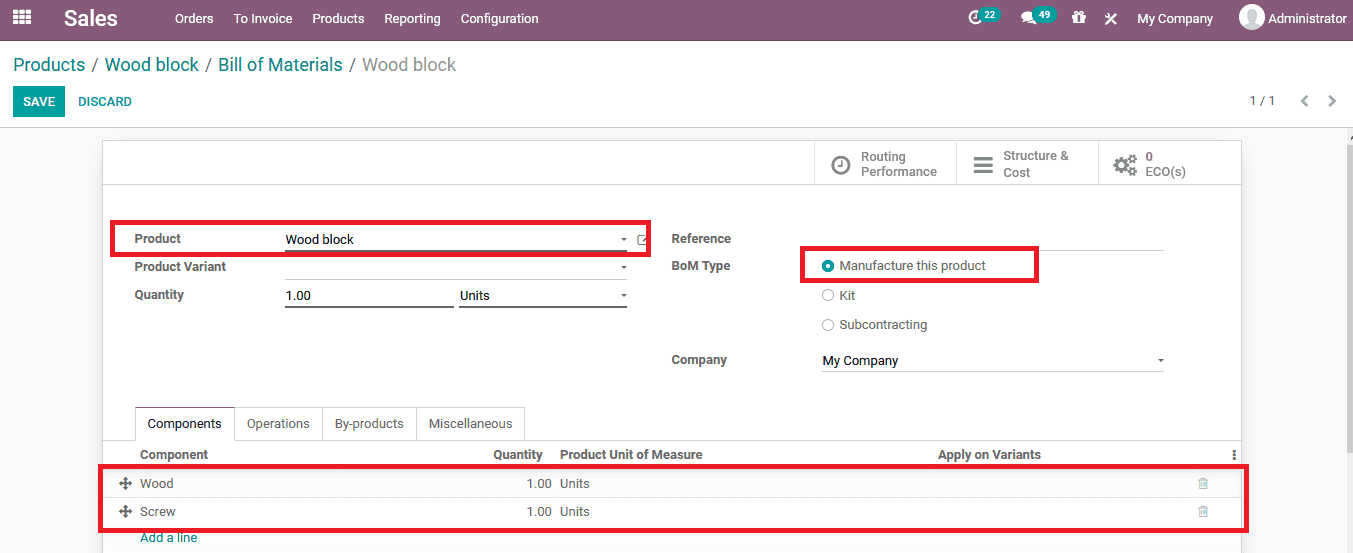The width and height of the screenshot is (1353, 553).
Task: Click Add a line link
Action: (x=169, y=538)
